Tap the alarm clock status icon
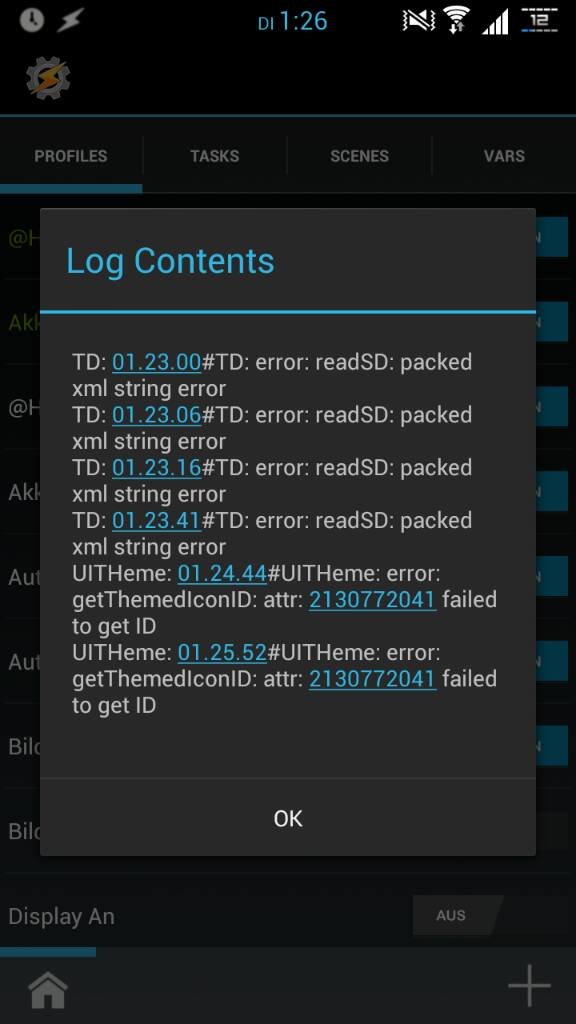The height and width of the screenshot is (1024, 576). pyautogui.click(x=31, y=20)
